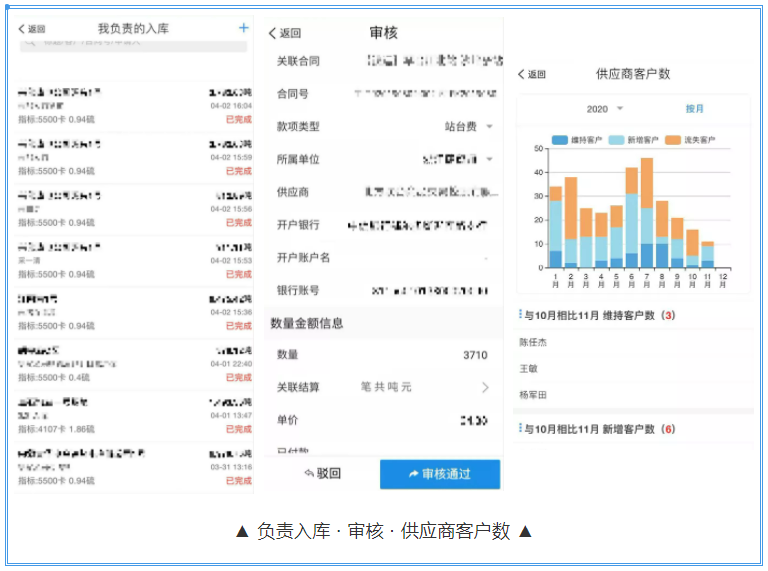Screen dimensions: 768x571
Task: Open the 03-31 13:16 入库 record
Action: [x=134, y=468]
